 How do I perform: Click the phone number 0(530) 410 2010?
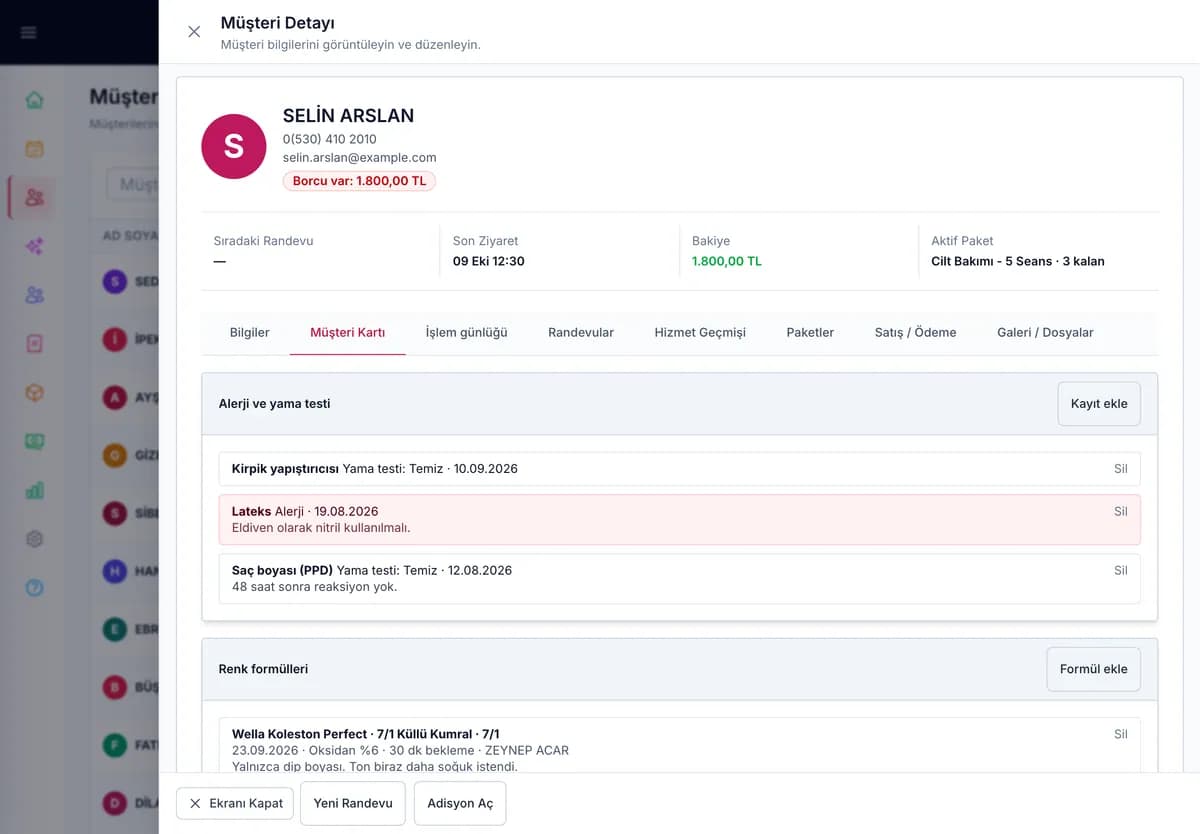[x=330, y=139]
